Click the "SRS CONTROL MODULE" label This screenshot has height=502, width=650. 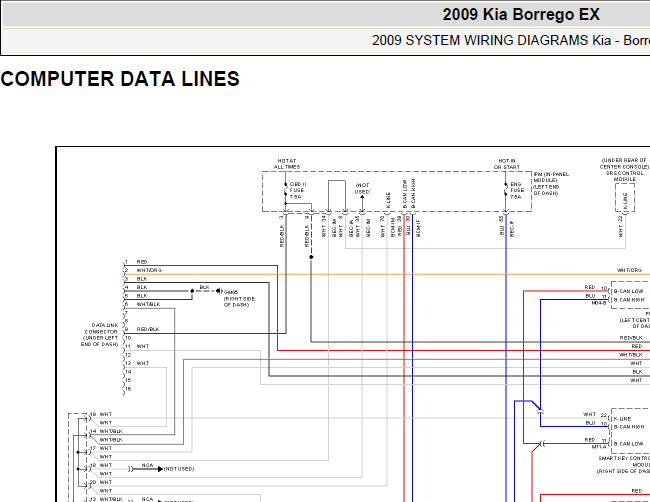click(x=625, y=176)
